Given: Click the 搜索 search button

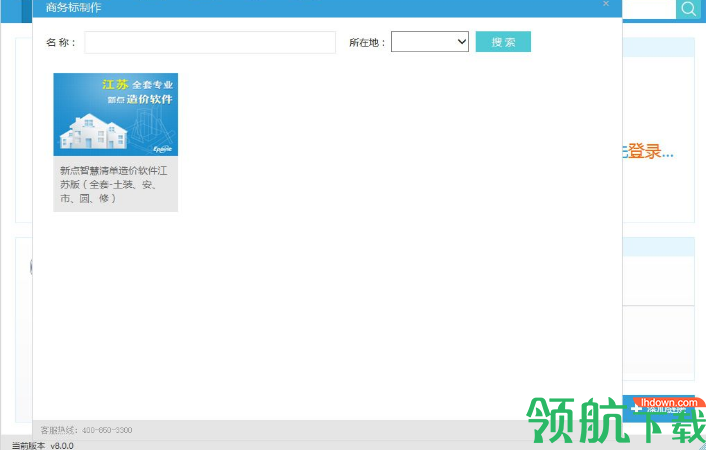Looking at the screenshot, I should 503,41.
